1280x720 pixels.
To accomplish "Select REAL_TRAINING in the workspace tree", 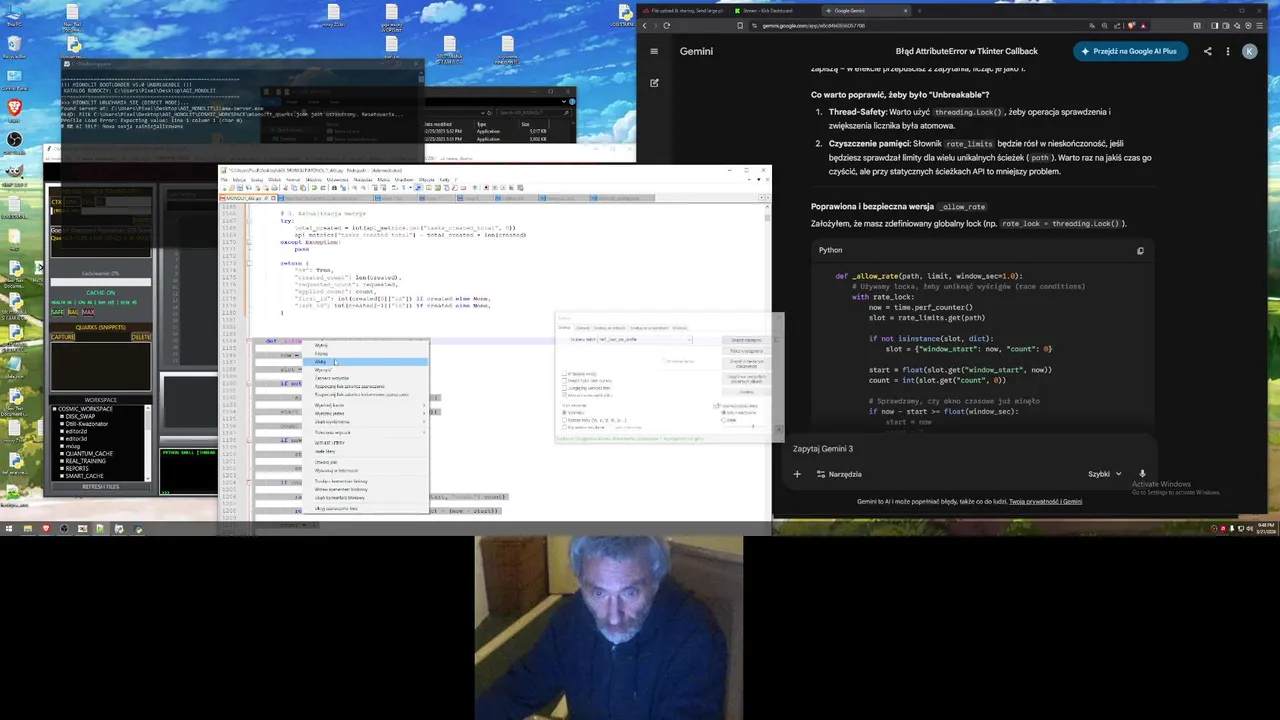I will point(85,461).
